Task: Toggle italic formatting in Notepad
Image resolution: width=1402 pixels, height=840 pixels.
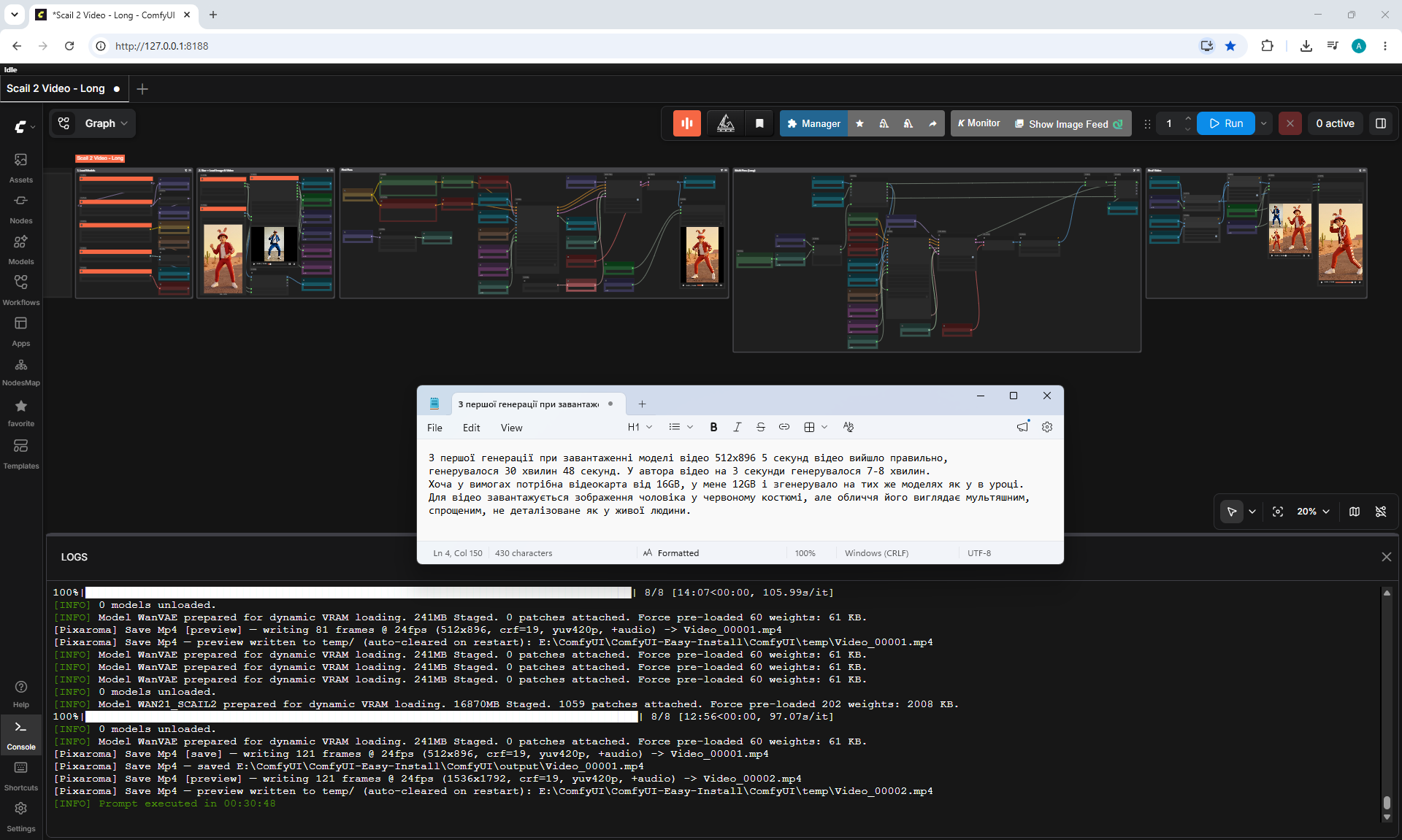Action: click(737, 427)
